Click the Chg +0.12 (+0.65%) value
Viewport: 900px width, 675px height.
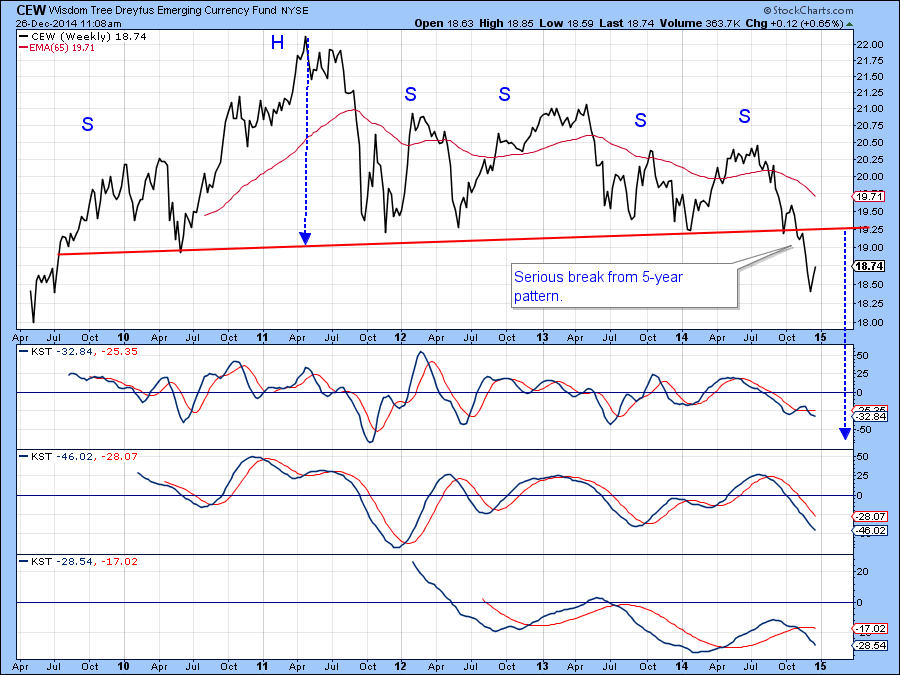[x=794, y=24]
